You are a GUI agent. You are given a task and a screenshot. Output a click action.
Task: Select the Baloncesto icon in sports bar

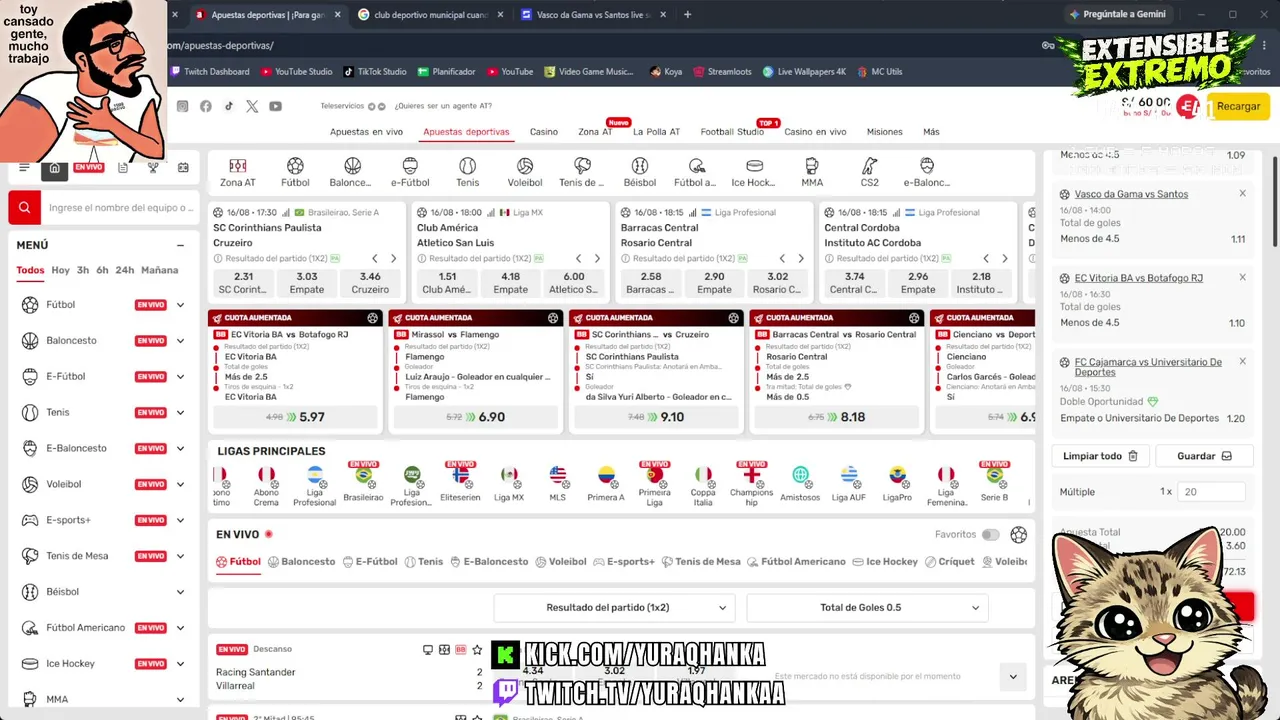pyautogui.click(x=352, y=166)
